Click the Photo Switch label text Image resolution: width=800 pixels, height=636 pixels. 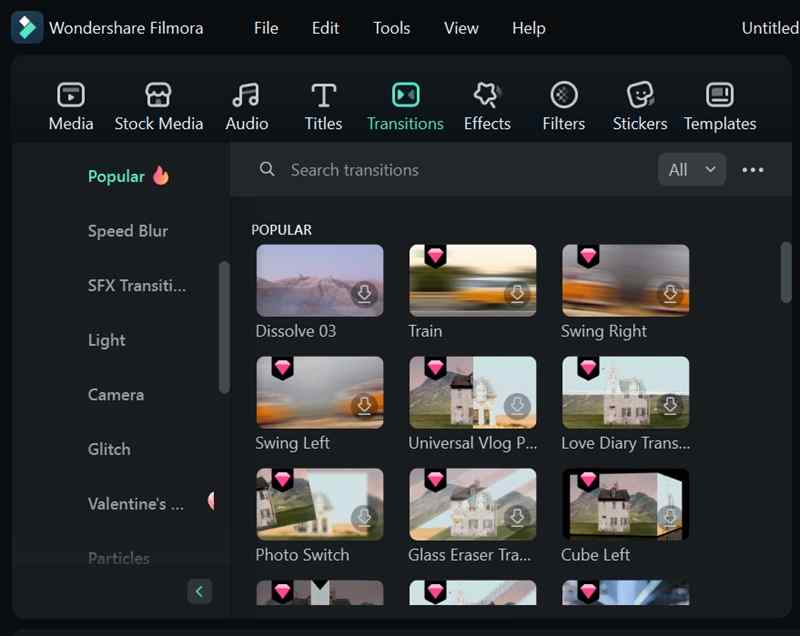coord(302,554)
